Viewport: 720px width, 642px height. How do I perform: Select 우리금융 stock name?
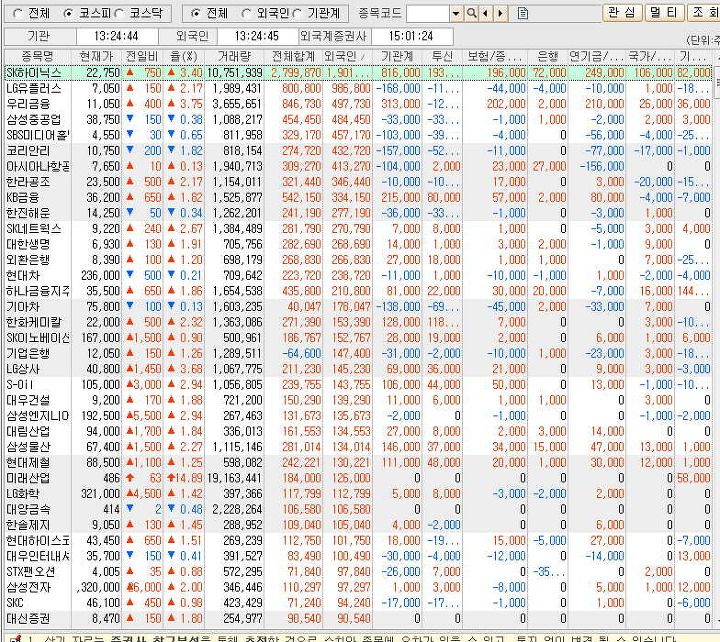[x=28, y=104]
